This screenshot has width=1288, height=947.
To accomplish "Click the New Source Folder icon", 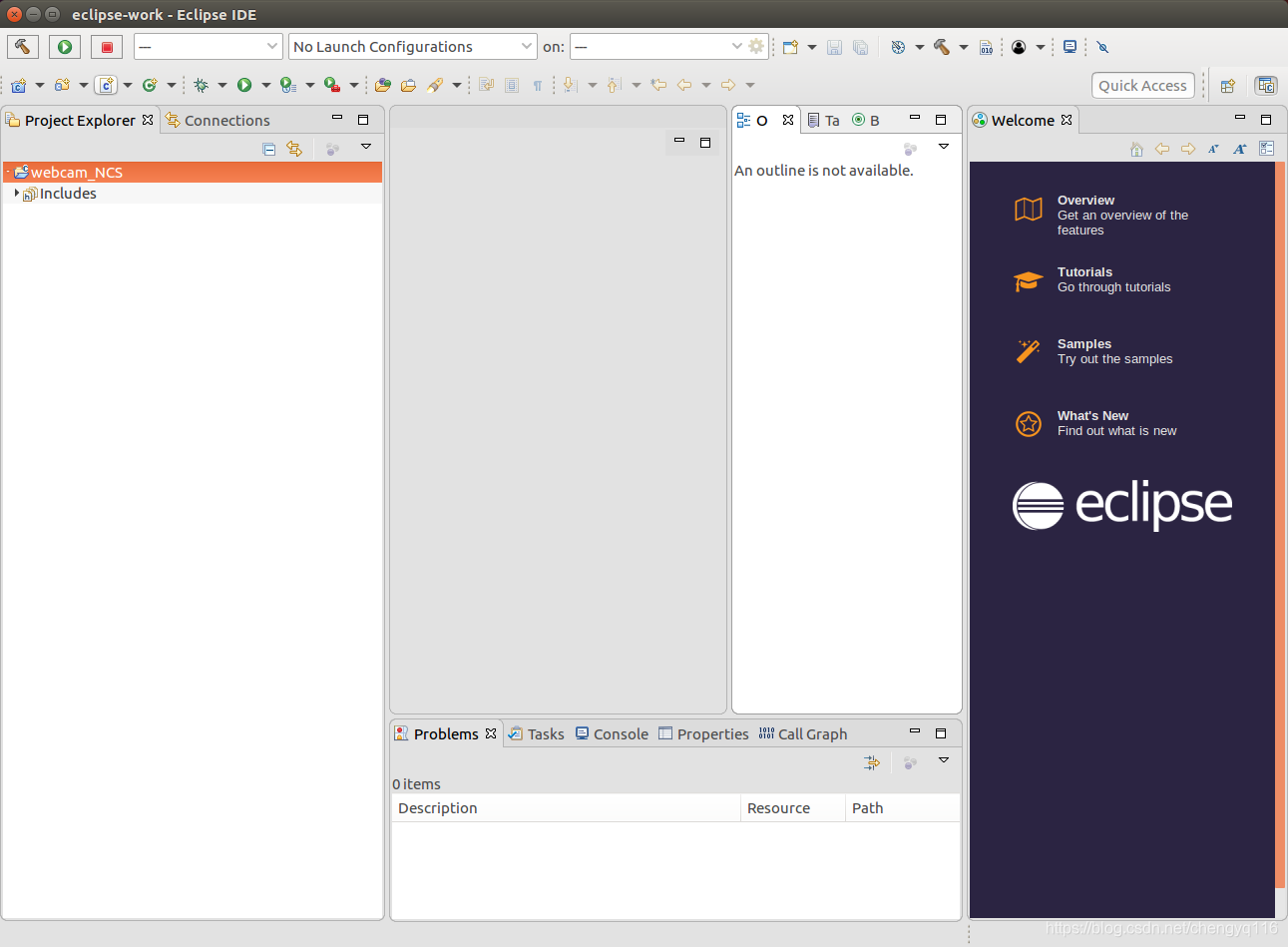I will (x=62, y=85).
